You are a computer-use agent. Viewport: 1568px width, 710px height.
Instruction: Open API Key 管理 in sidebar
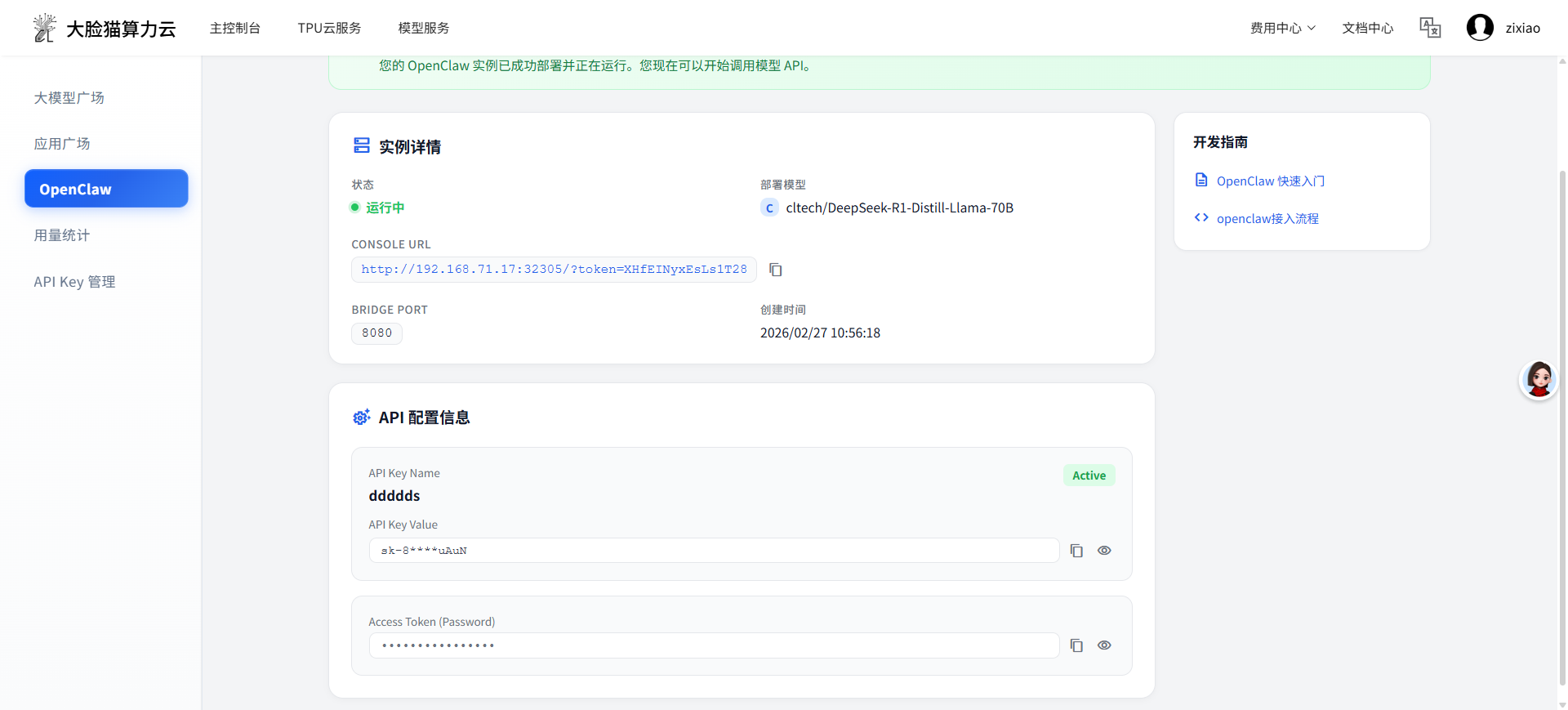click(x=74, y=282)
